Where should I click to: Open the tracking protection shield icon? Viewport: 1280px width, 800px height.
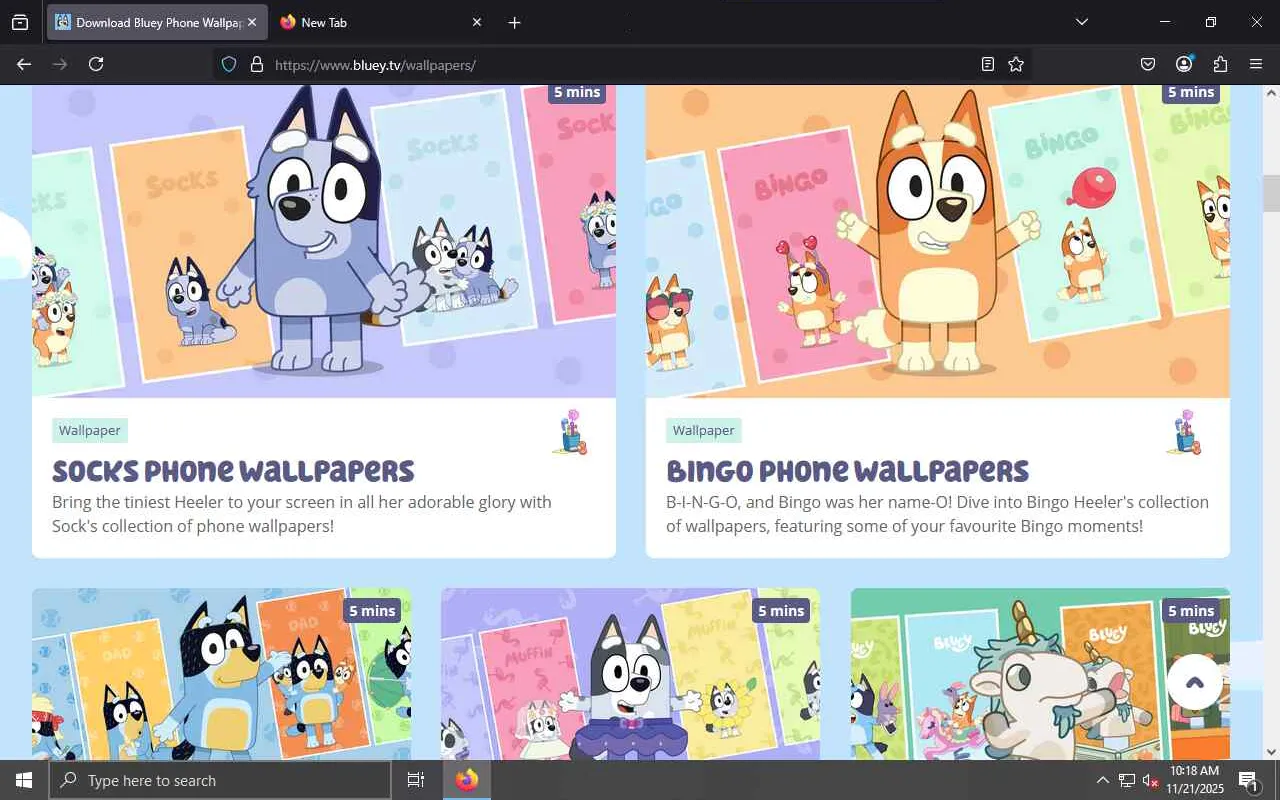(229, 65)
